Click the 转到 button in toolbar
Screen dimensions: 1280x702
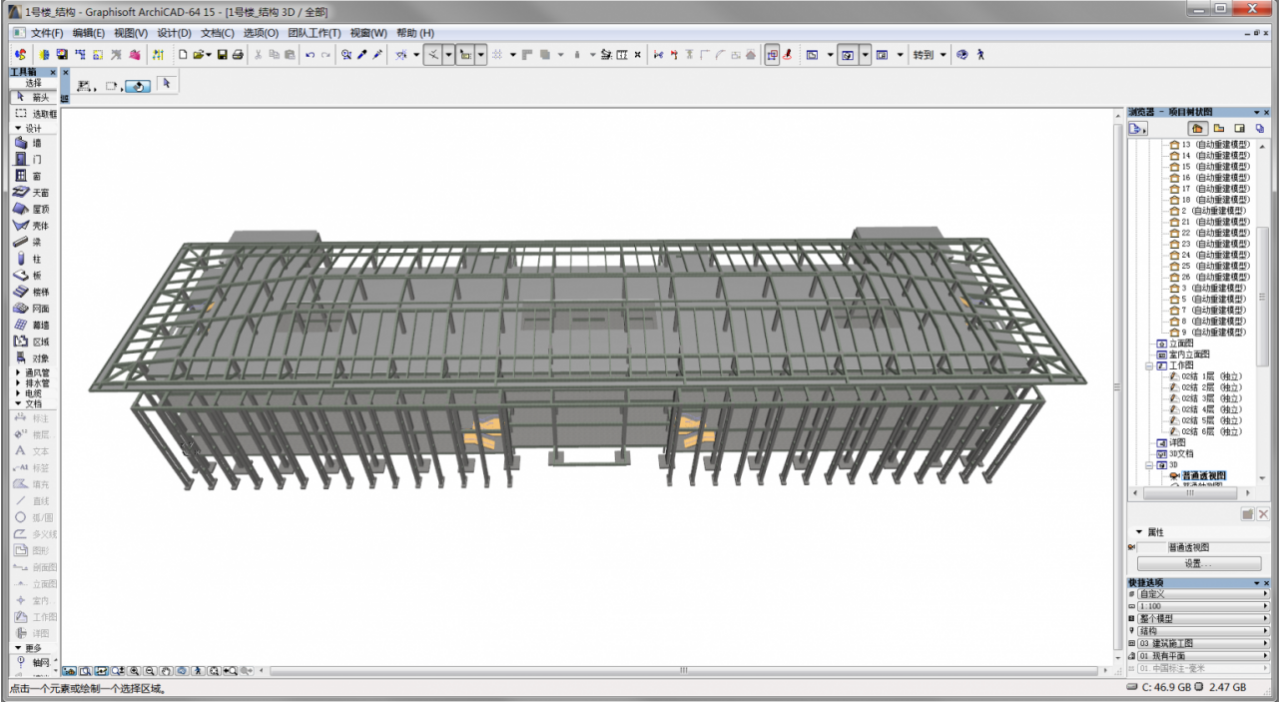[922, 55]
